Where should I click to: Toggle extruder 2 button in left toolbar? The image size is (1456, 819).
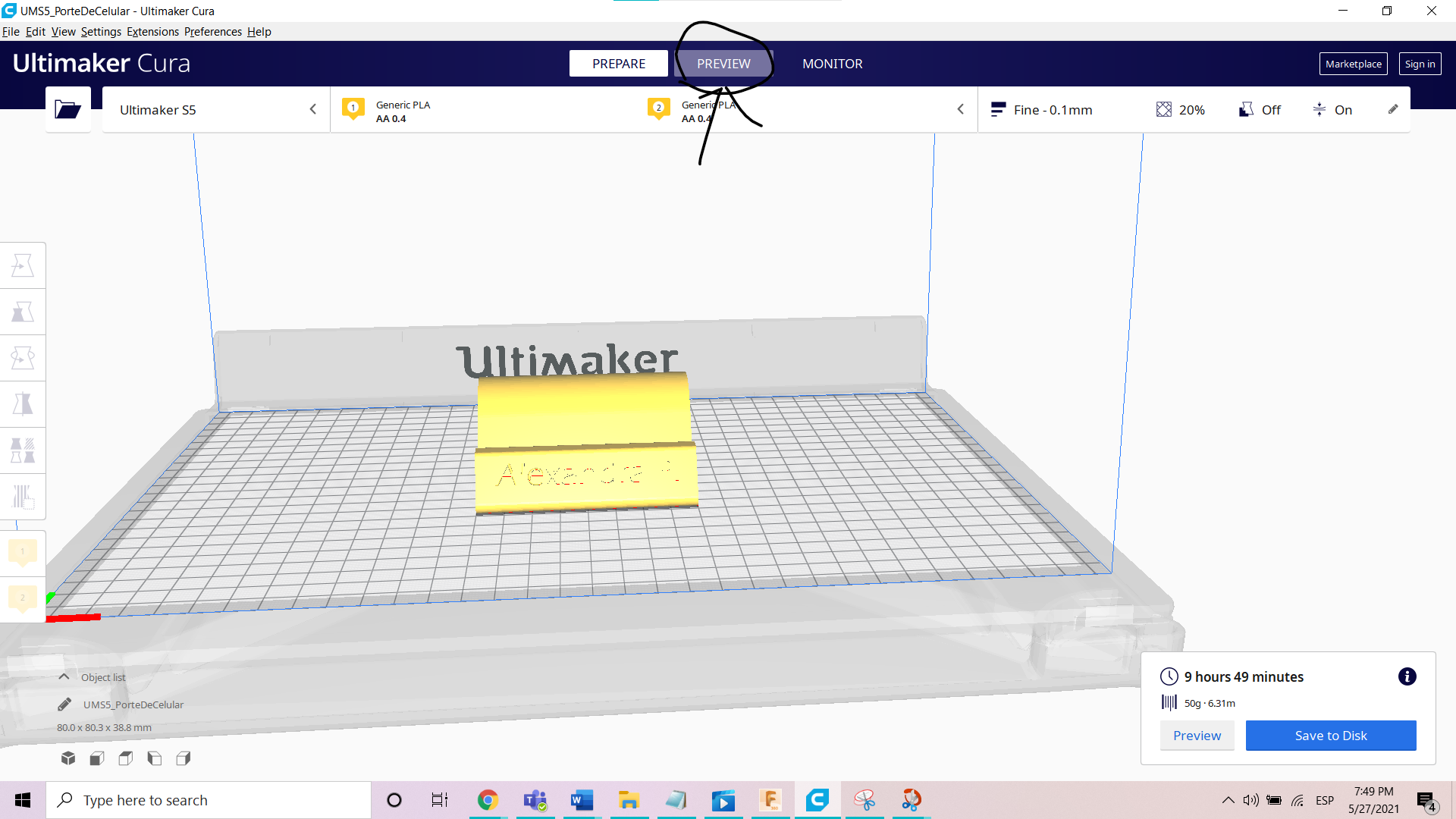(x=23, y=598)
